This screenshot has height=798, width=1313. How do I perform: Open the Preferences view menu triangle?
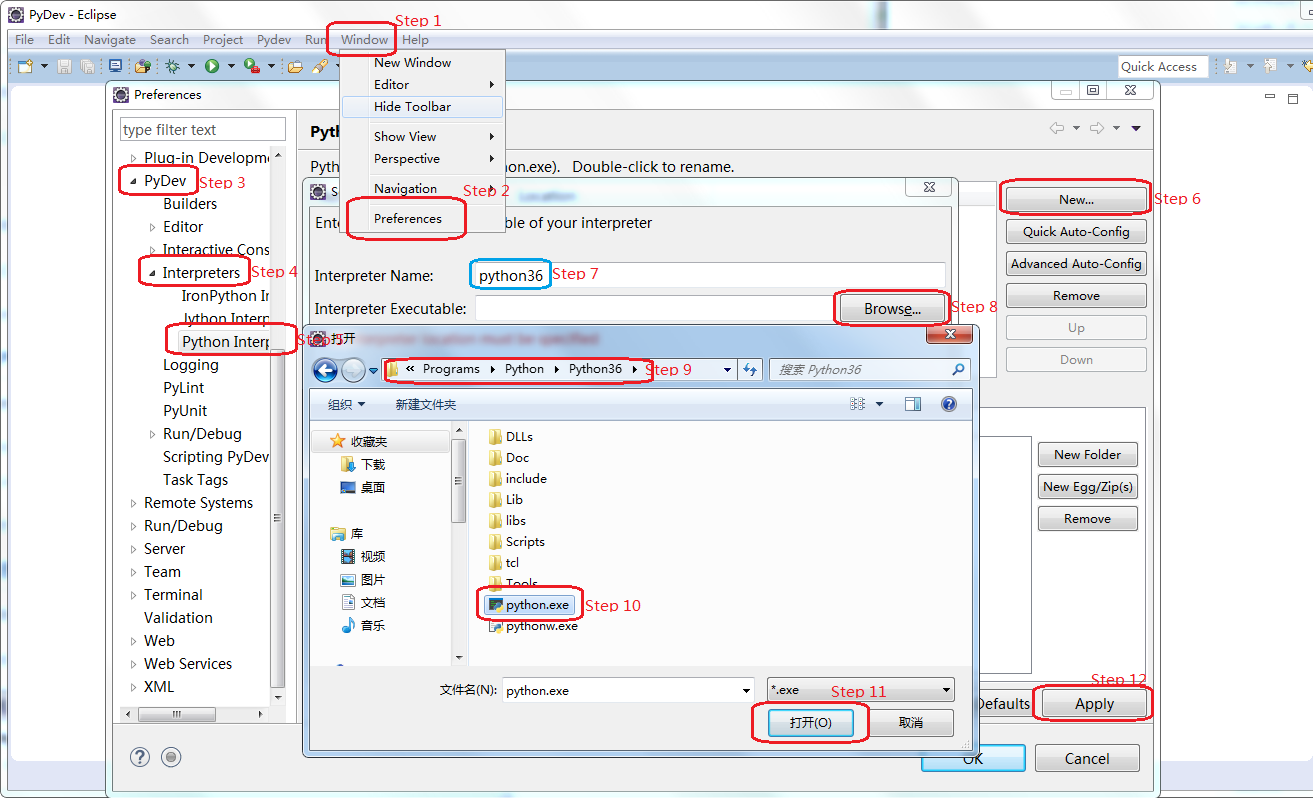pyautogui.click(x=1136, y=129)
